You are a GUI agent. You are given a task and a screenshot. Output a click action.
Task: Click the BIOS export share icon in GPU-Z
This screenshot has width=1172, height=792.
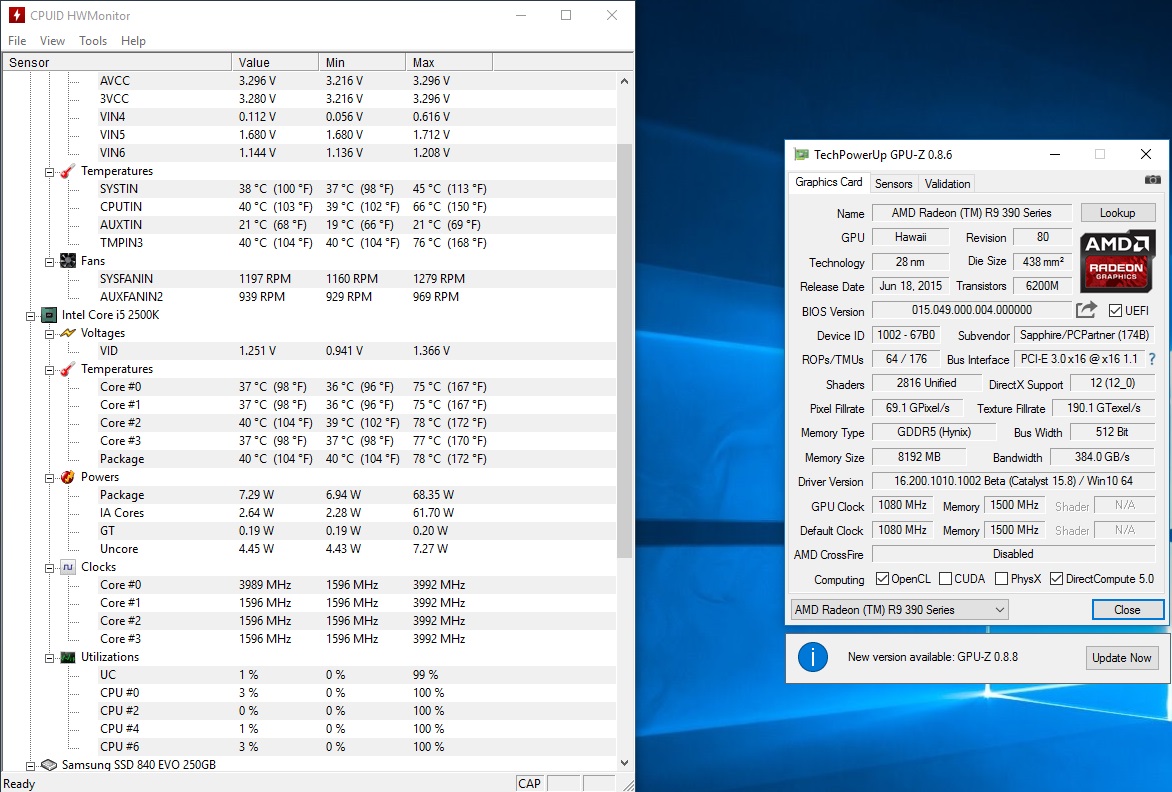pyautogui.click(x=1086, y=309)
